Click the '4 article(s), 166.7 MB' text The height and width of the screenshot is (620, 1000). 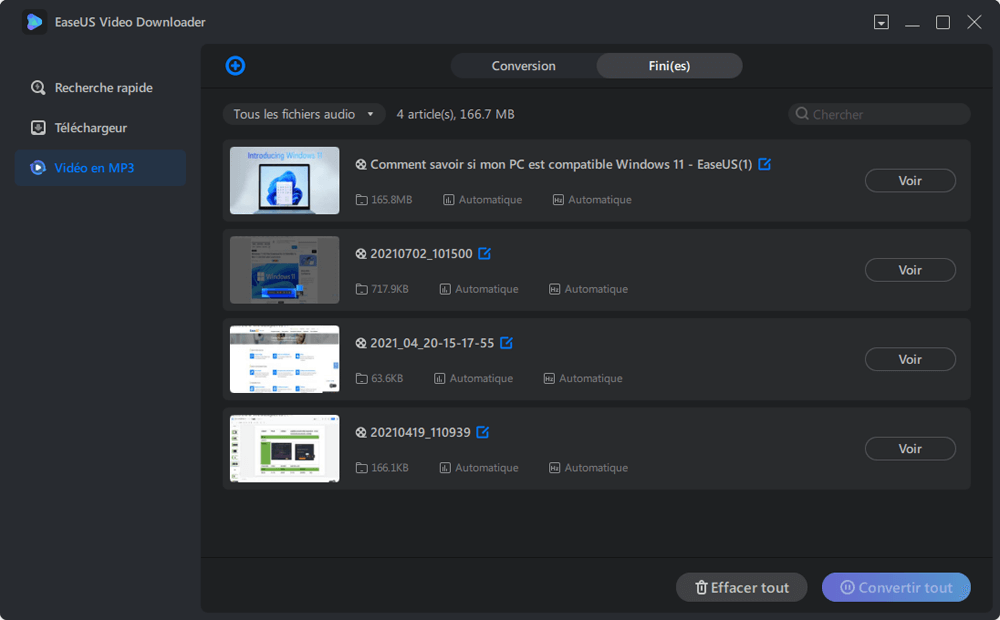coord(455,114)
